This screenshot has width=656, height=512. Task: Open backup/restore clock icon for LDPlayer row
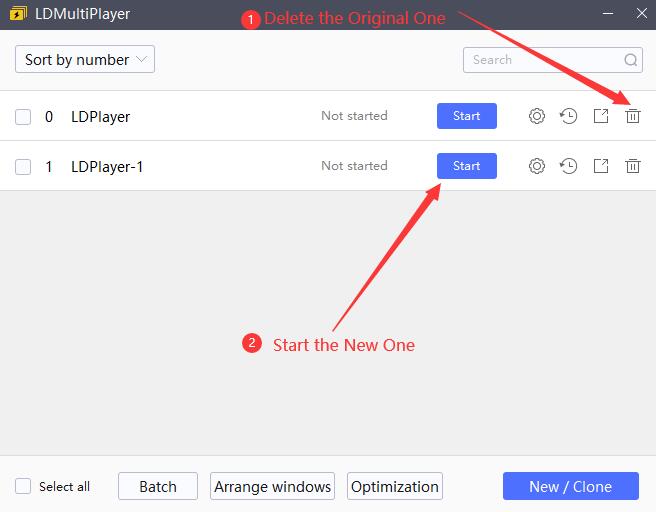[569, 116]
